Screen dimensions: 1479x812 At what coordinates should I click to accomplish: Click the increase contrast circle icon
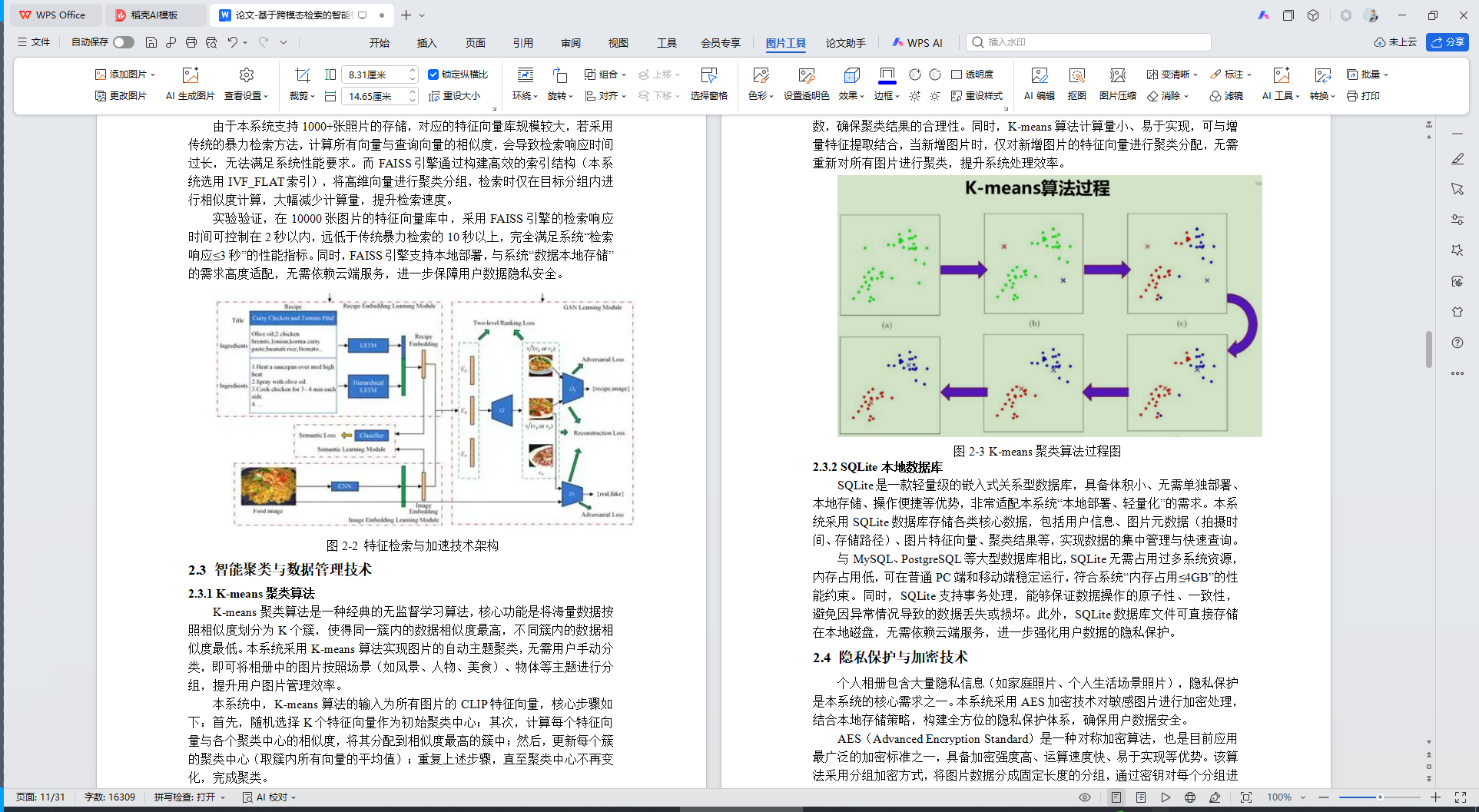tap(915, 75)
